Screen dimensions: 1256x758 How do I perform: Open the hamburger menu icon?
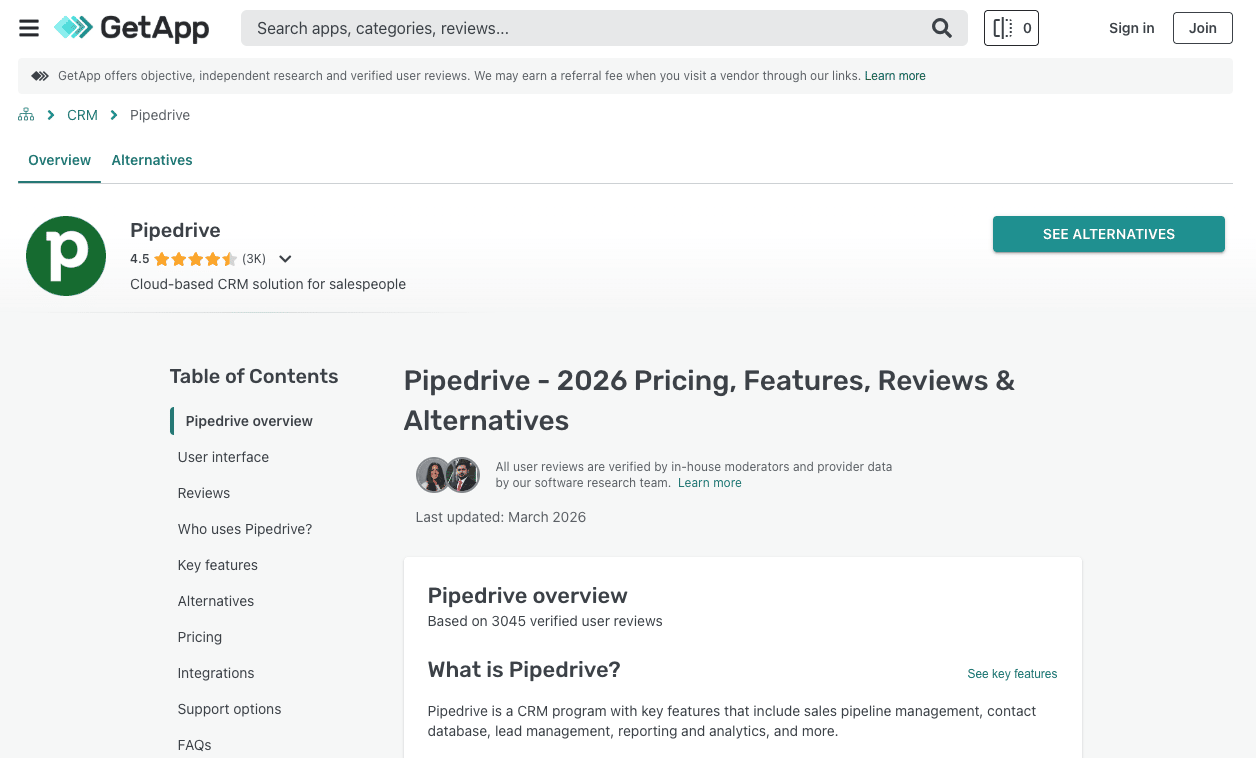29,28
